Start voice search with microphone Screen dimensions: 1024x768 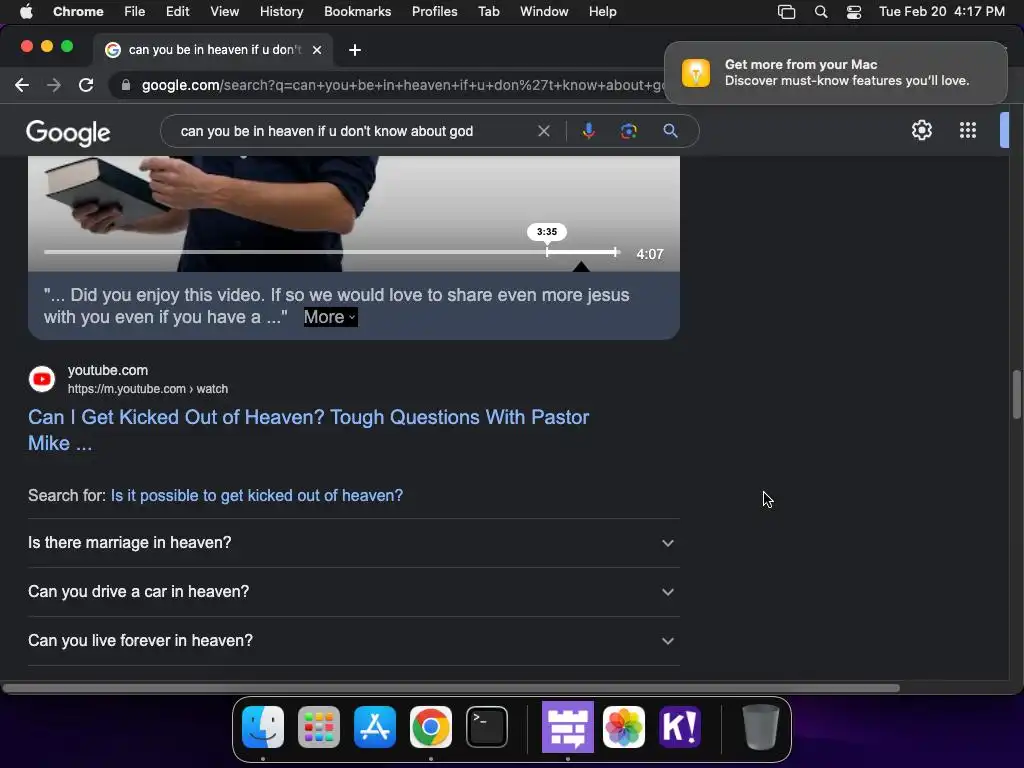(x=588, y=131)
